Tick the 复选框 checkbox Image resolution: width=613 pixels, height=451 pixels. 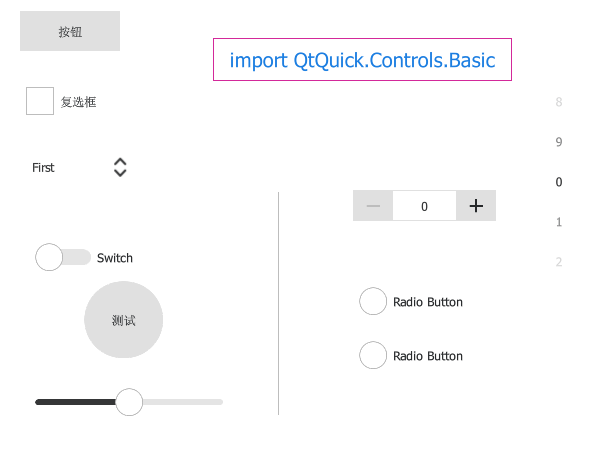pyautogui.click(x=40, y=101)
